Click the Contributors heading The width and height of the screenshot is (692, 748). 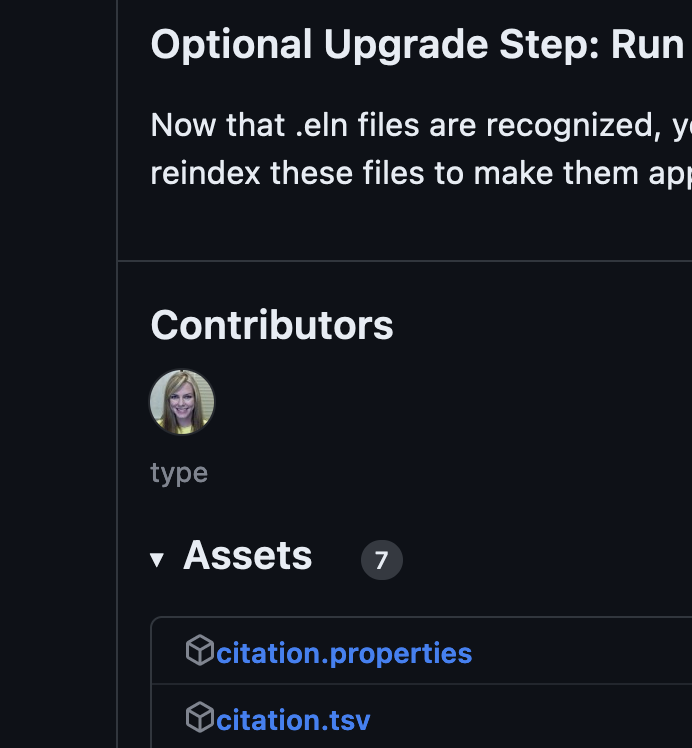(272, 325)
